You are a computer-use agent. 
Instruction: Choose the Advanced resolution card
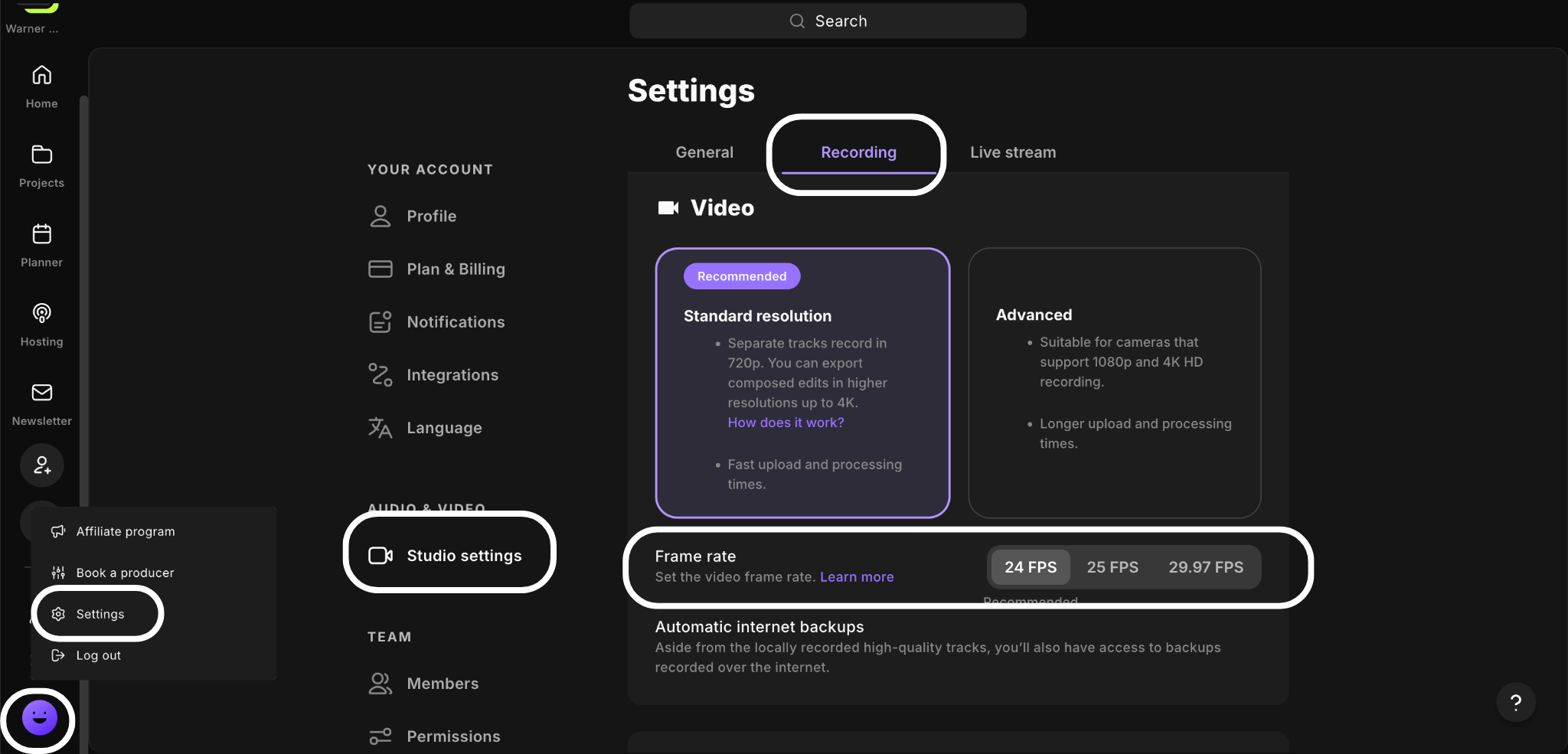tap(1114, 383)
